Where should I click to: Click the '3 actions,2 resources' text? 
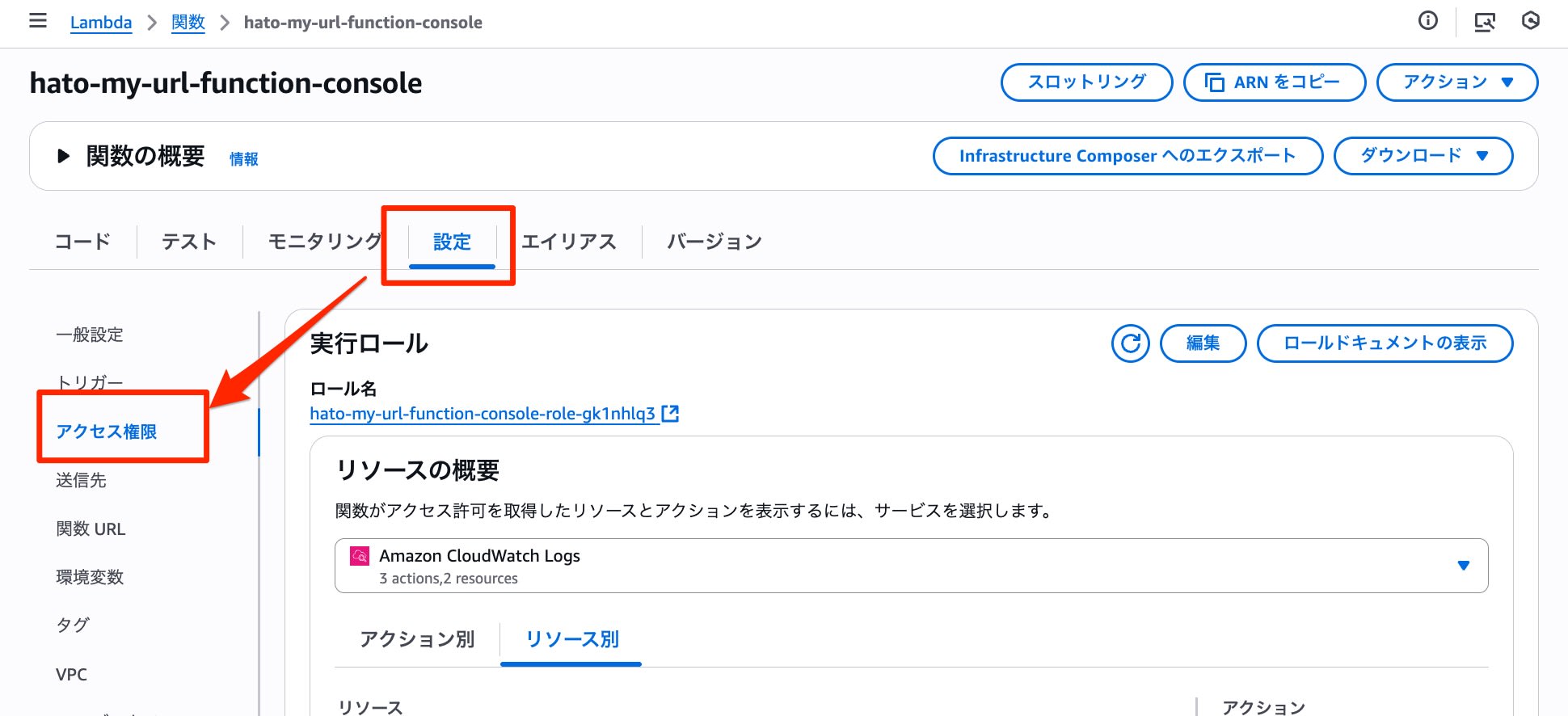coord(449,579)
